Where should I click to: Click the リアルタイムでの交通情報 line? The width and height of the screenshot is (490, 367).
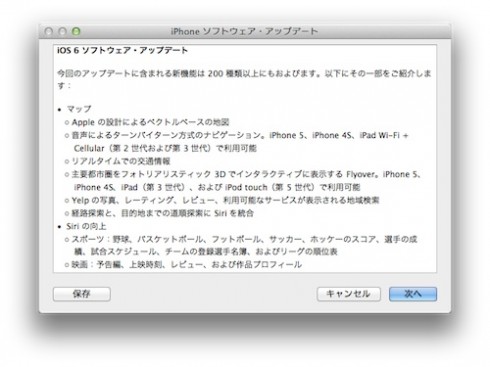(x=121, y=161)
